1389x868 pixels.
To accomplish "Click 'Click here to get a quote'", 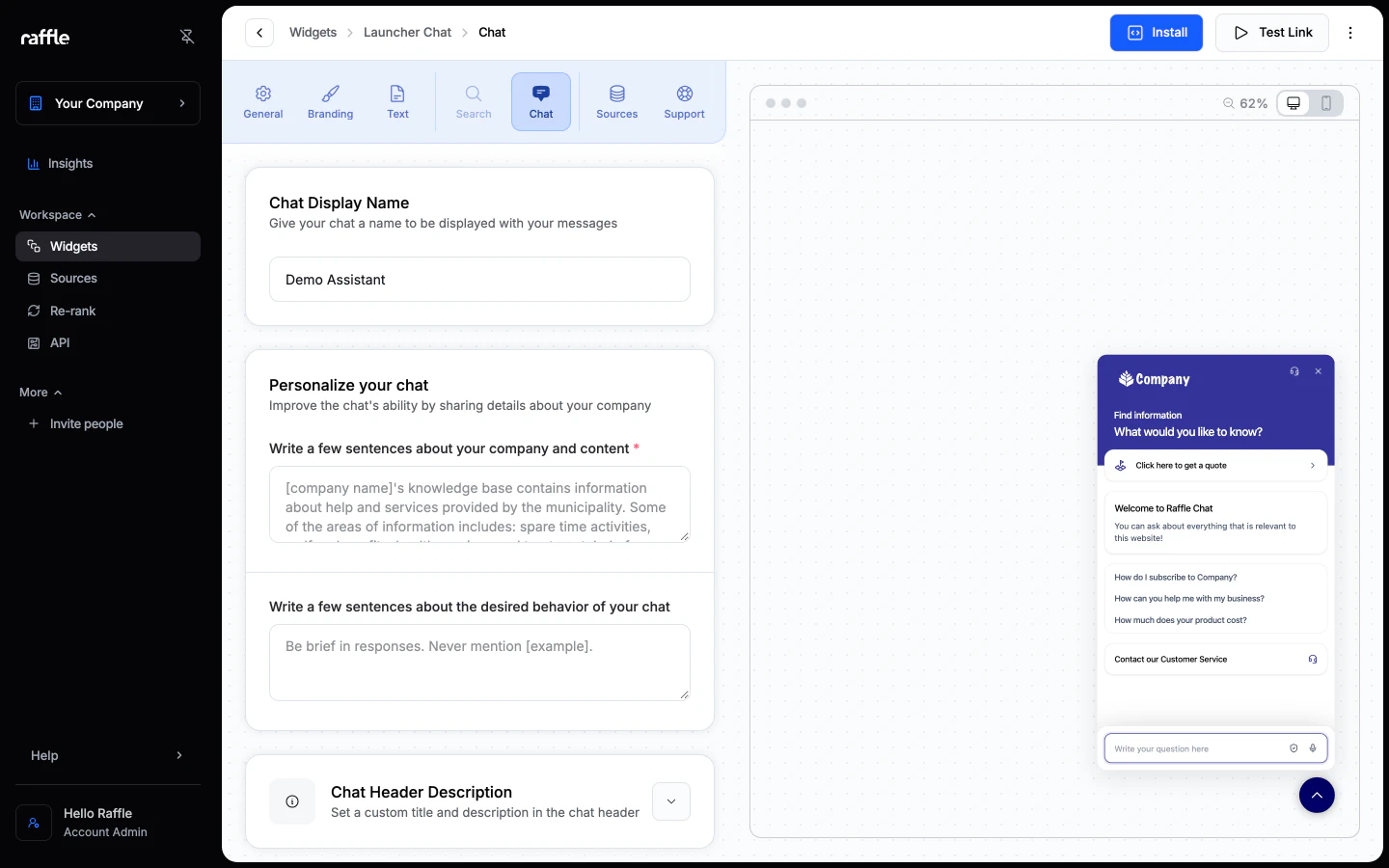I will click(1215, 466).
